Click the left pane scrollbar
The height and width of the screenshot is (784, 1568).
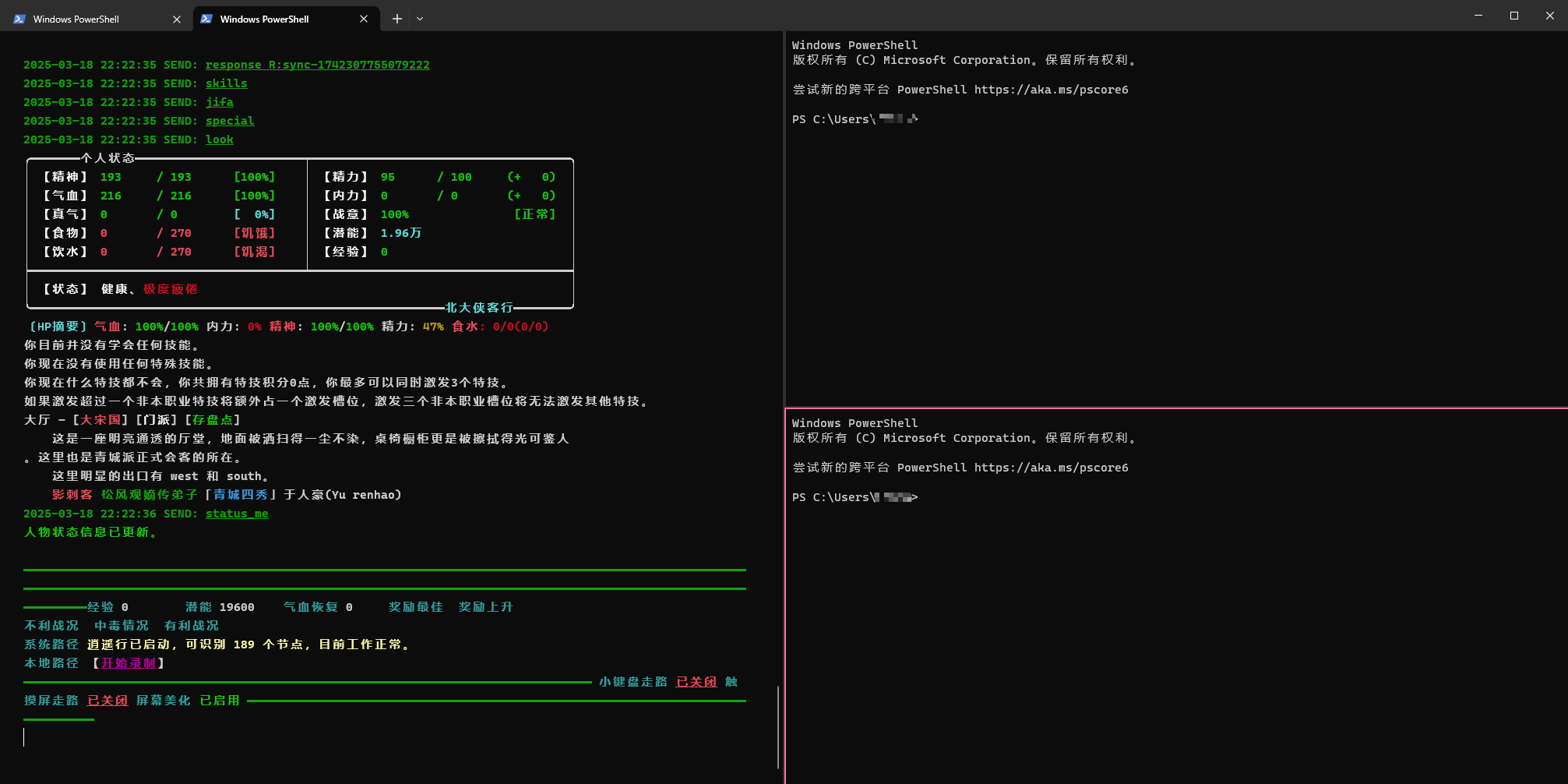click(x=778, y=726)
